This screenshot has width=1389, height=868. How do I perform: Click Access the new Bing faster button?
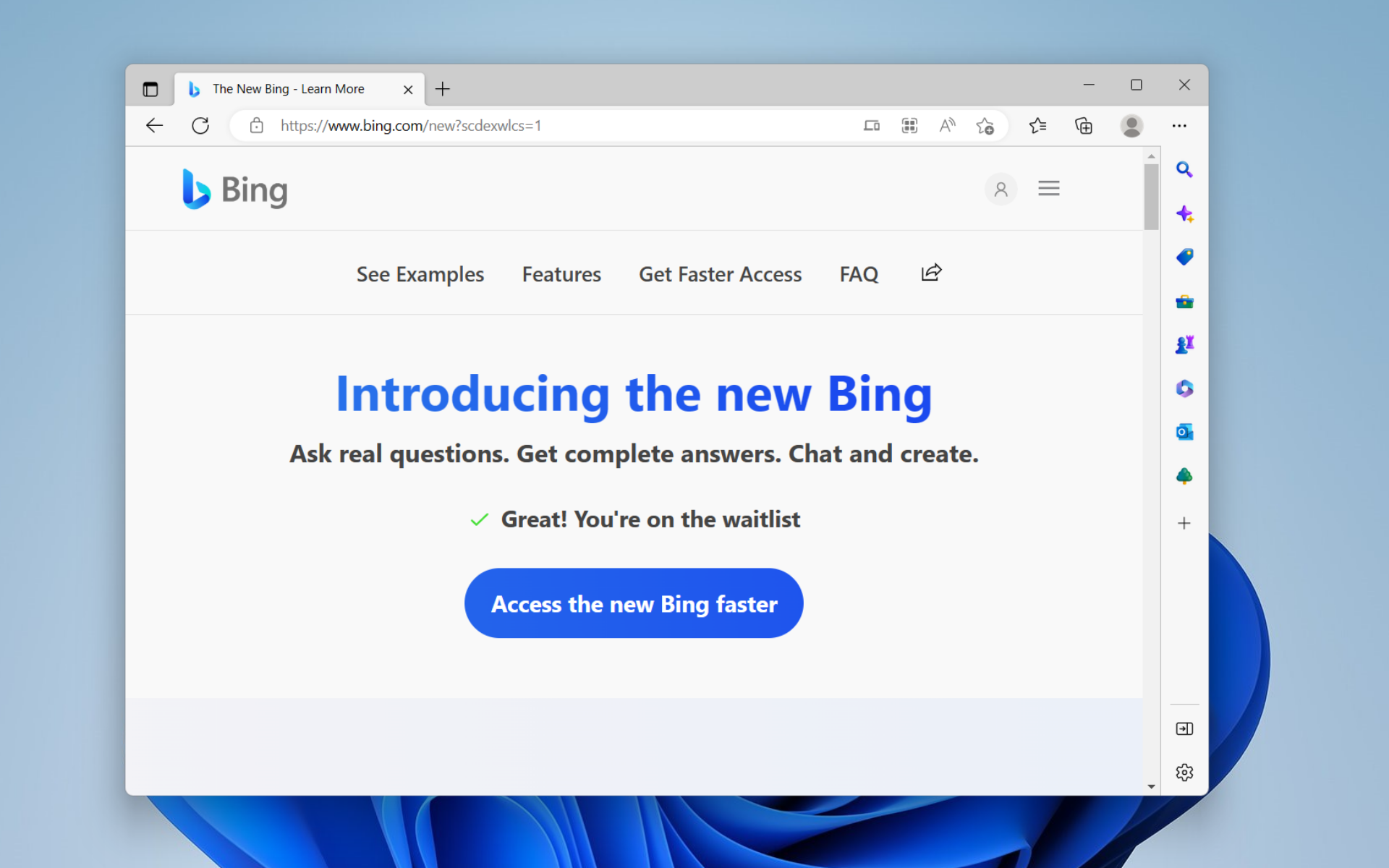(x=634, y=603)
